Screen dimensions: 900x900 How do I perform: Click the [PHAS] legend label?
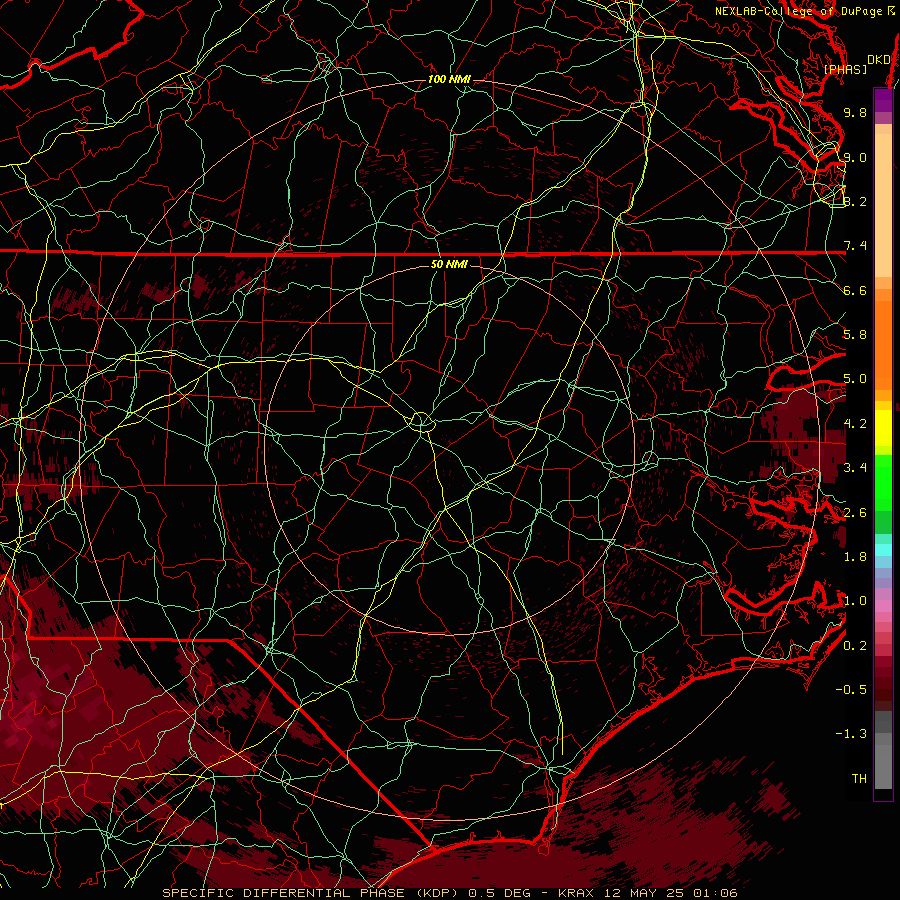point(845,69)
